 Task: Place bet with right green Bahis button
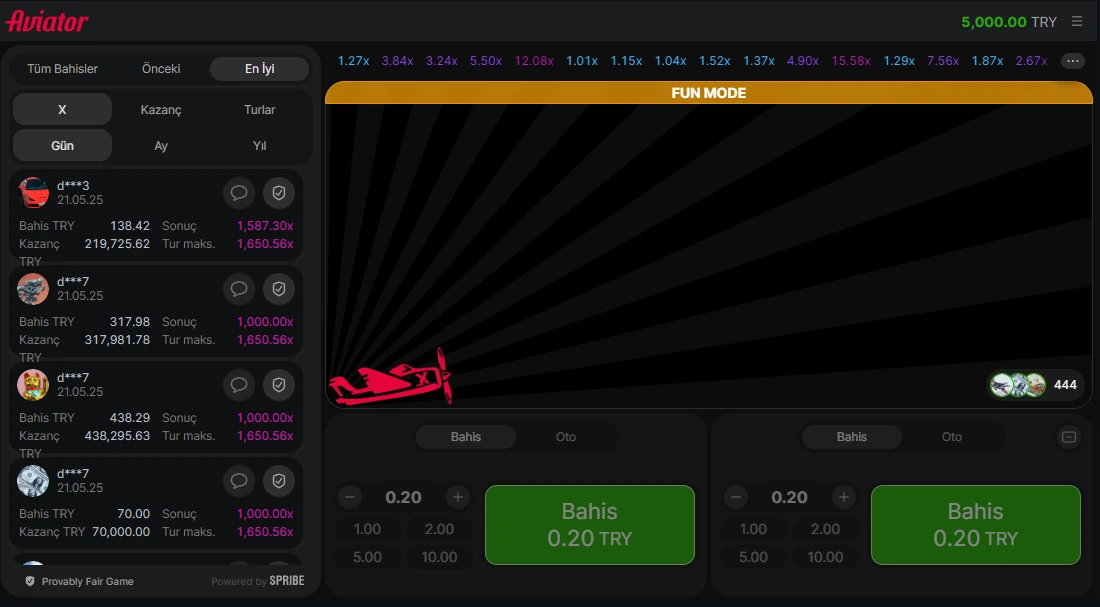pyautogui.click(x=976, y=525)
